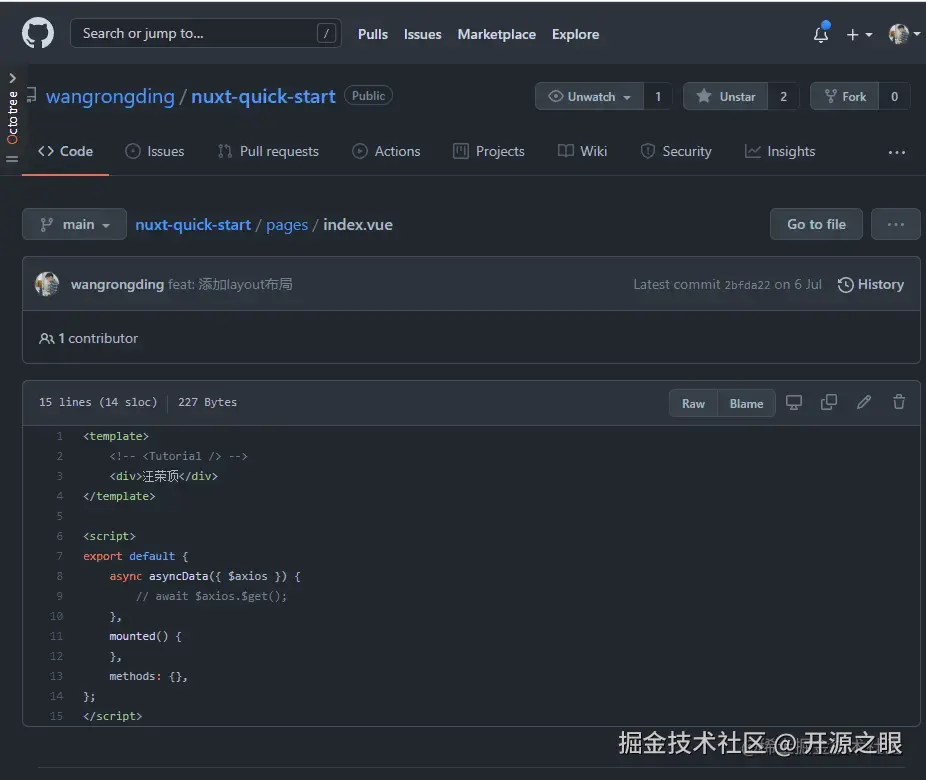View the Raw file
The width and height of the screenshot is (926, 780).
(693, 403)
